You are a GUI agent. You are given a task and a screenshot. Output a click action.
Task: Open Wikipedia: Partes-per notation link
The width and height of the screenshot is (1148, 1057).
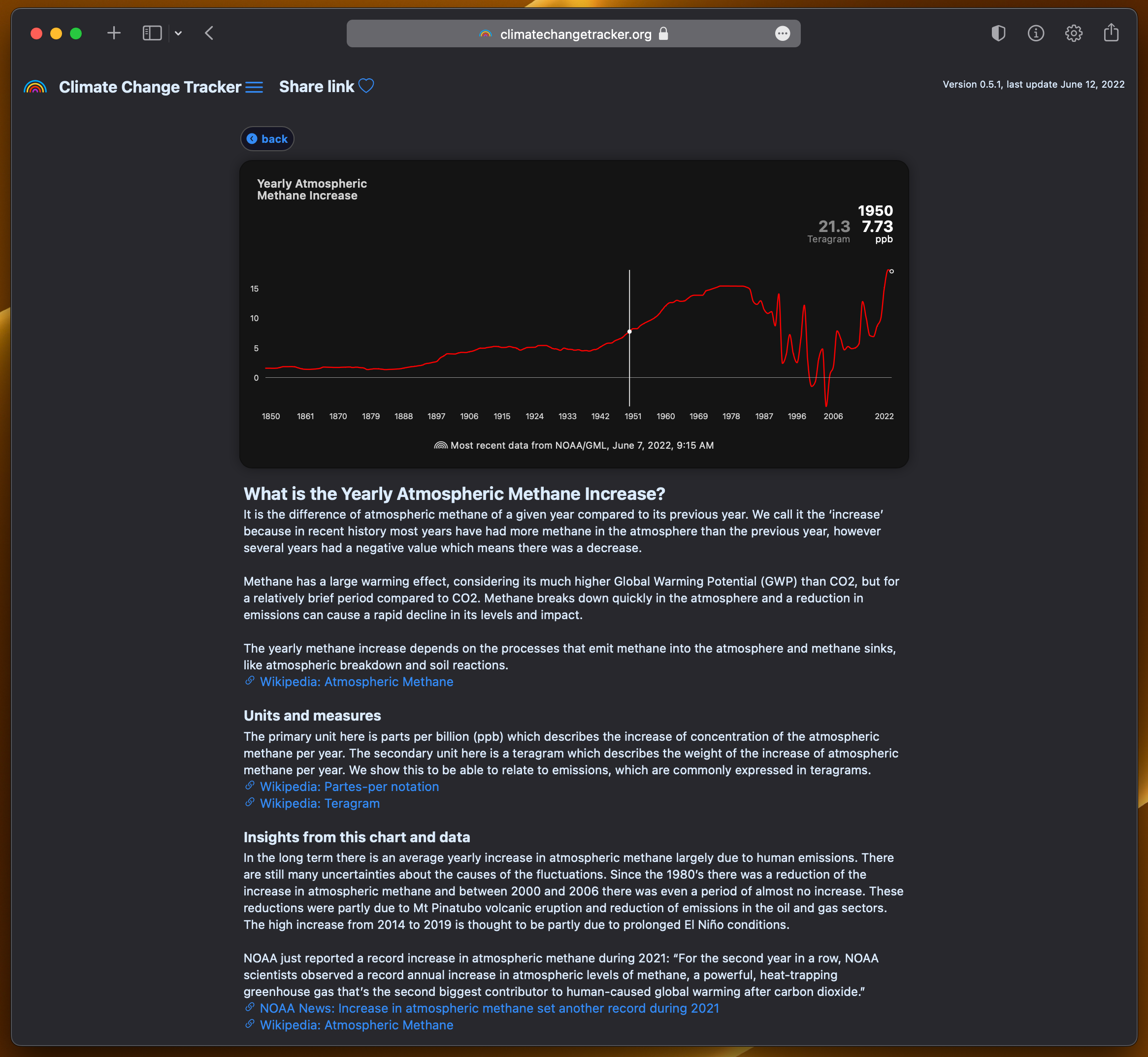click(x=349, y=787)
